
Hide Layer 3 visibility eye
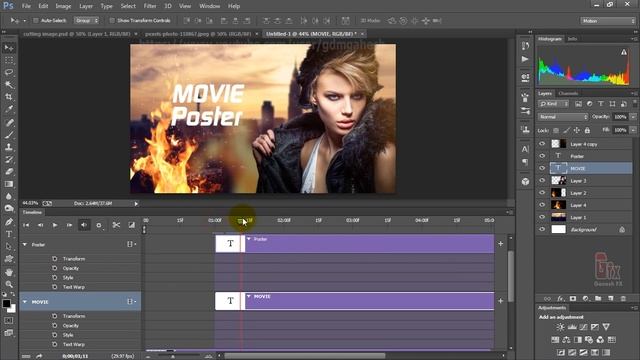(x=542, y=180)
